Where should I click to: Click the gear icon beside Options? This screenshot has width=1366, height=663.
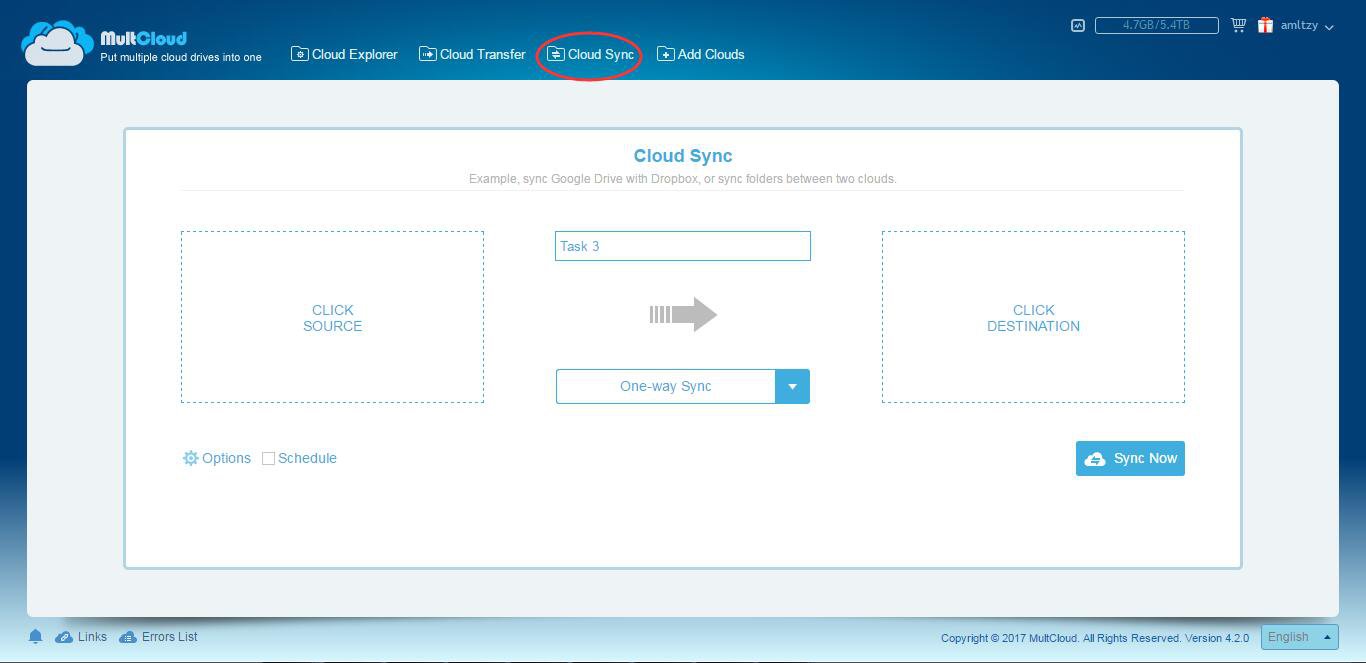(190, 458)
